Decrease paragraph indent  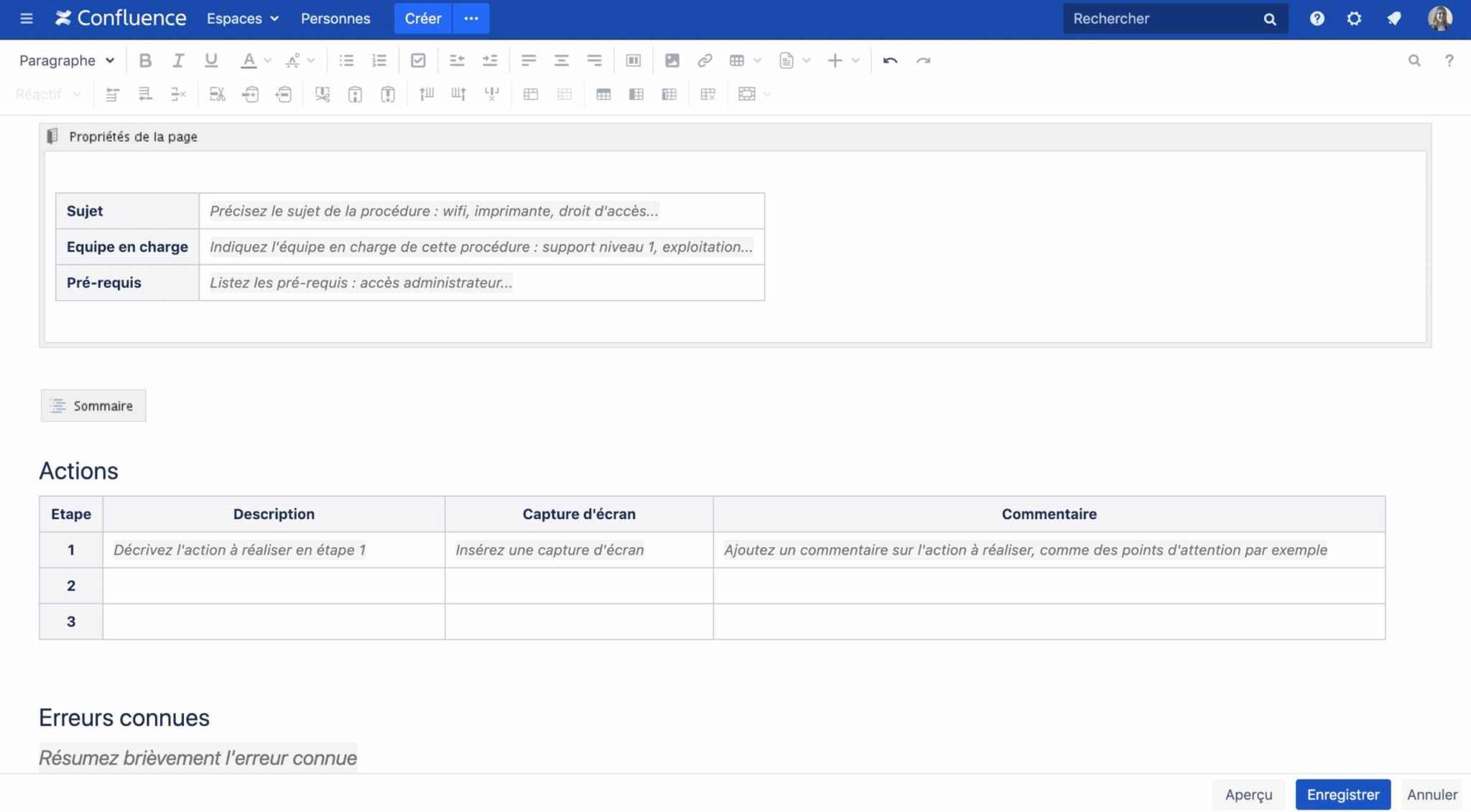click(x=457, y=60)
